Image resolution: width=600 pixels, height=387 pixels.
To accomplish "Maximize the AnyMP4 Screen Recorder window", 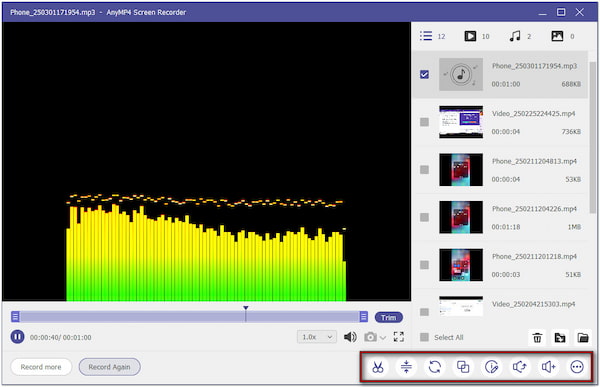I will [561, 12].
